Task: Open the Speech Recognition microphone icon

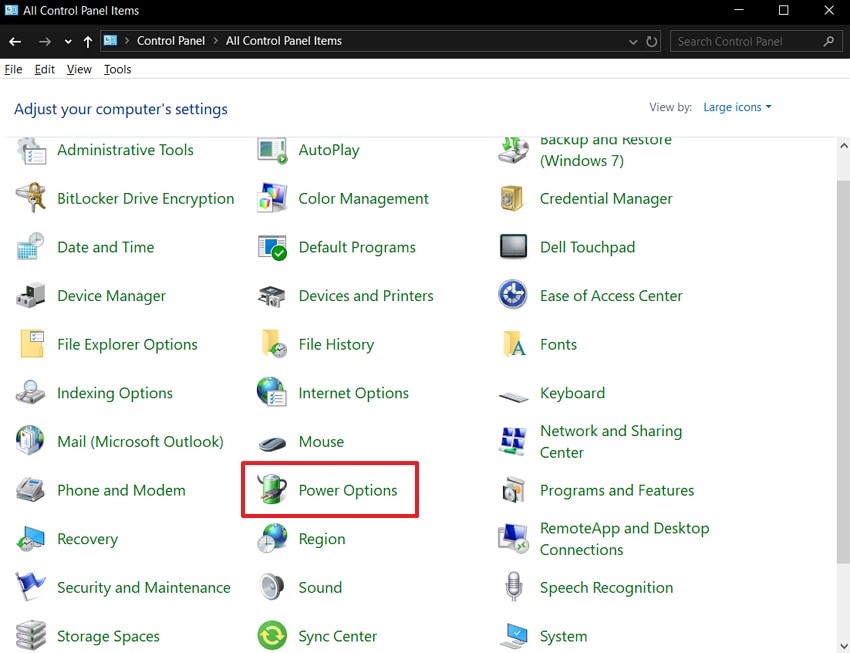Action: [x=513, y=586]
